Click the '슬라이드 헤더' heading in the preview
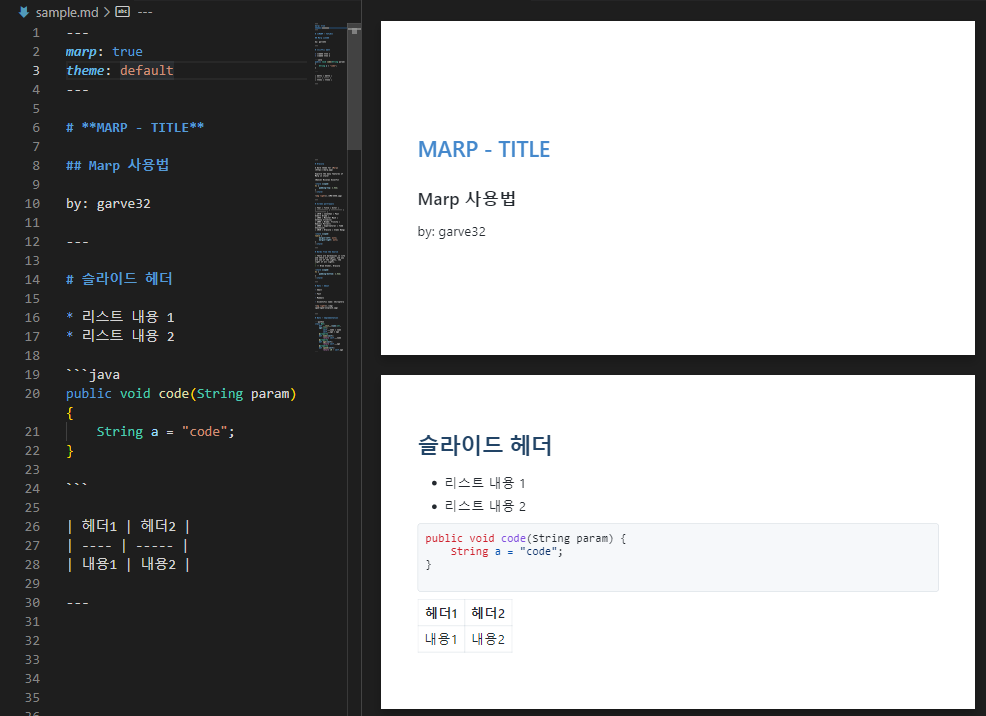The width and height of the screenshot is (986, 716). point(484,445)
